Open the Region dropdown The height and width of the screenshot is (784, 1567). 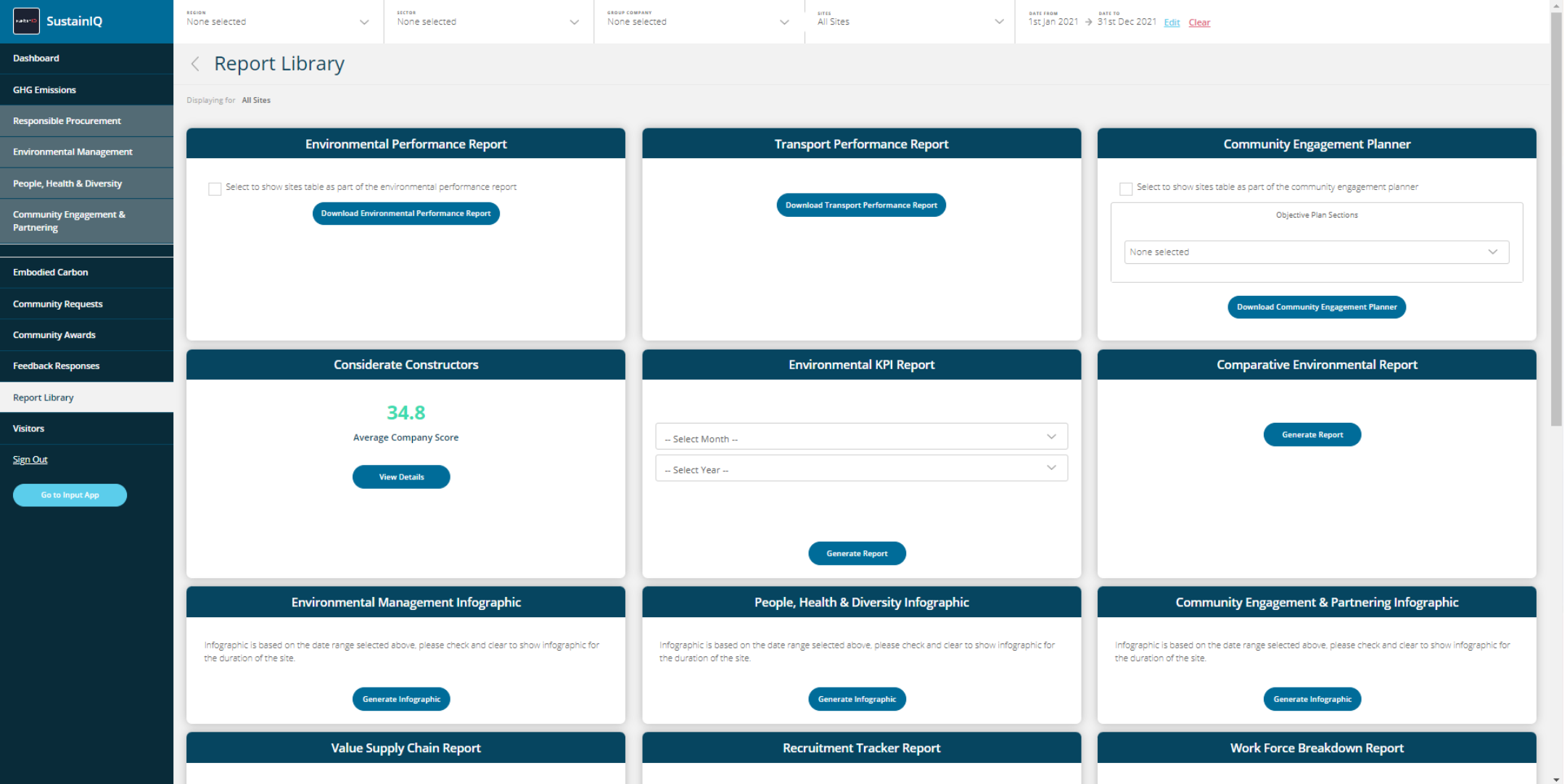pyautogui.click(x=279, y=22)
